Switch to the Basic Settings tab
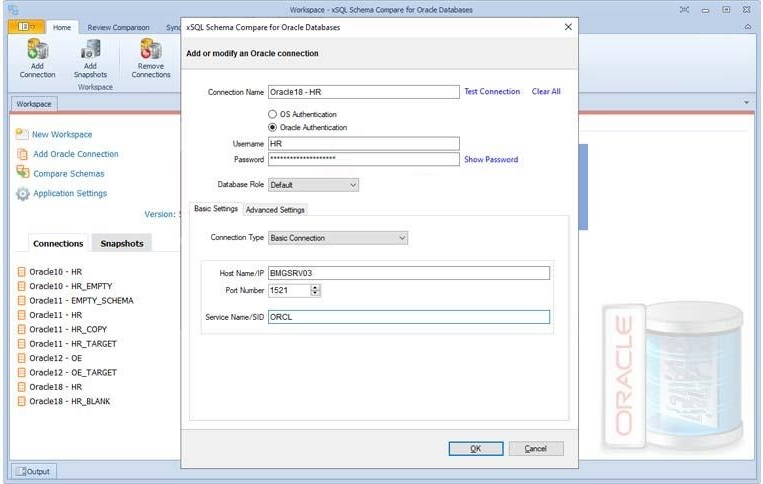 coord(216,209)
